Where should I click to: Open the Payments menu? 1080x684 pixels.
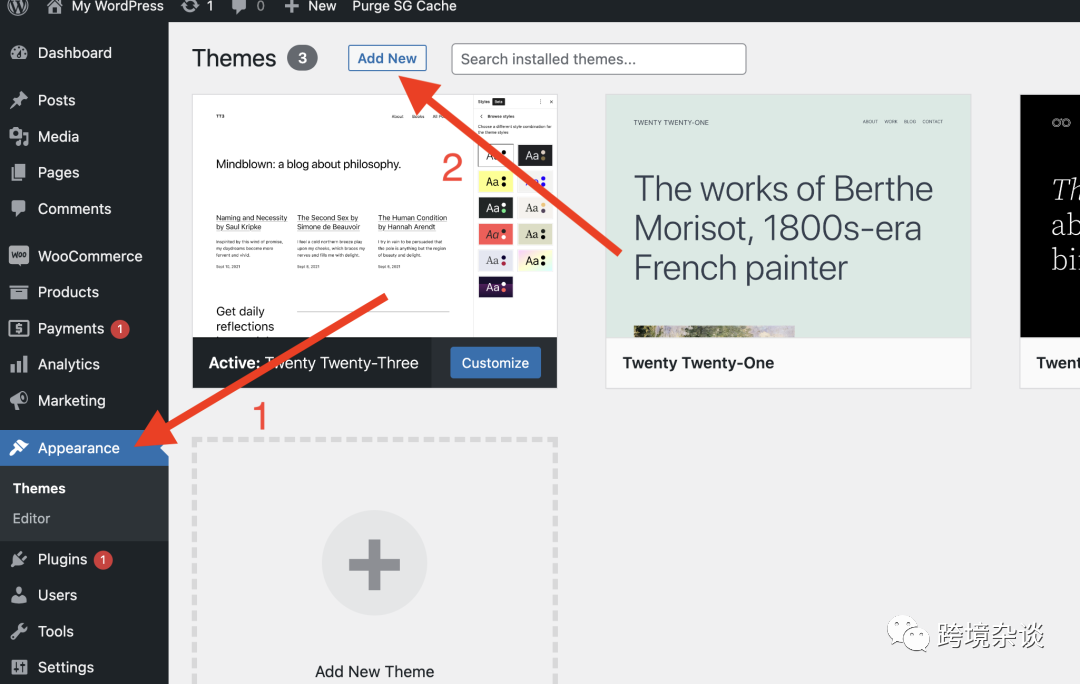[71, 329]
